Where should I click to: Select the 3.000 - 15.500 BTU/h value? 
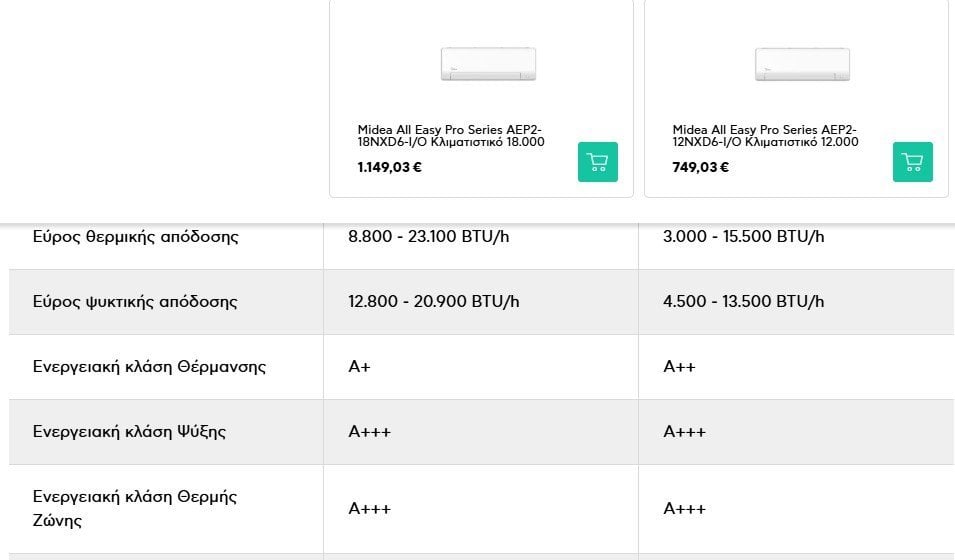click(743, 236)
